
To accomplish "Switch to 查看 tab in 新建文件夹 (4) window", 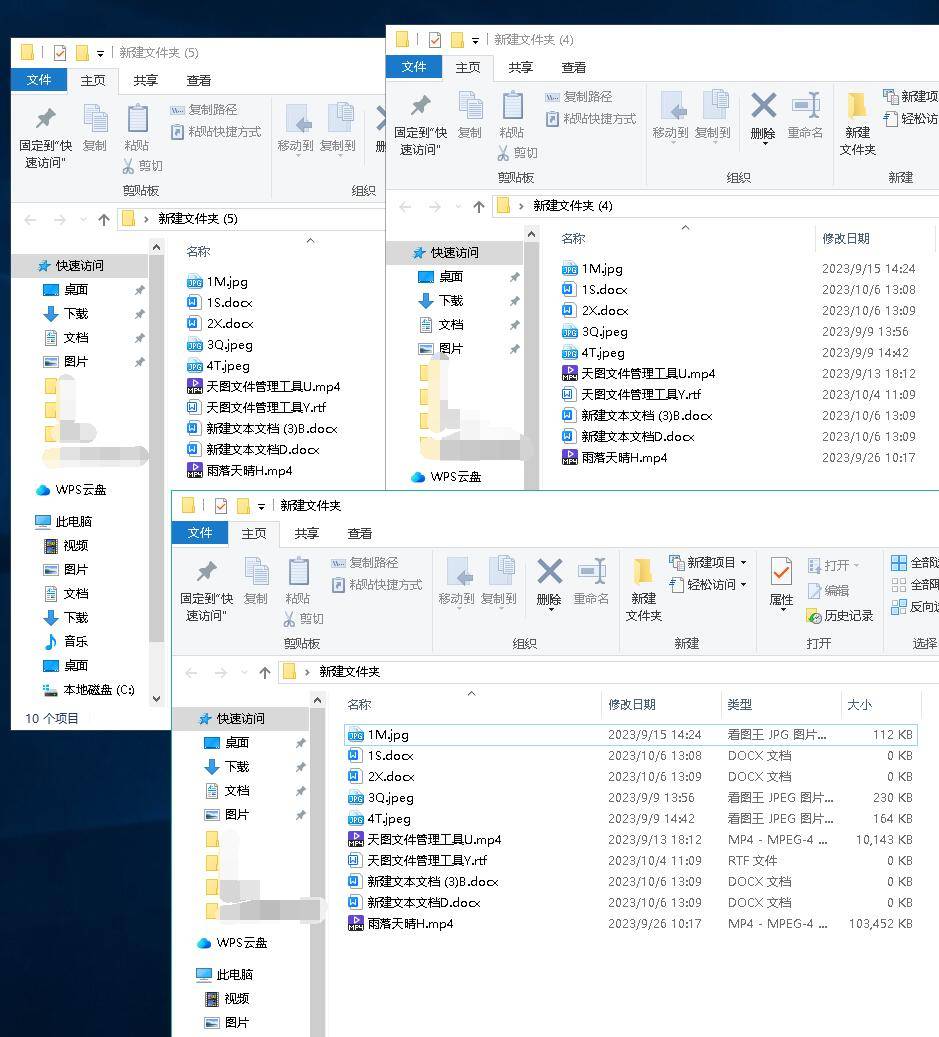I will (x=573, y=67).
